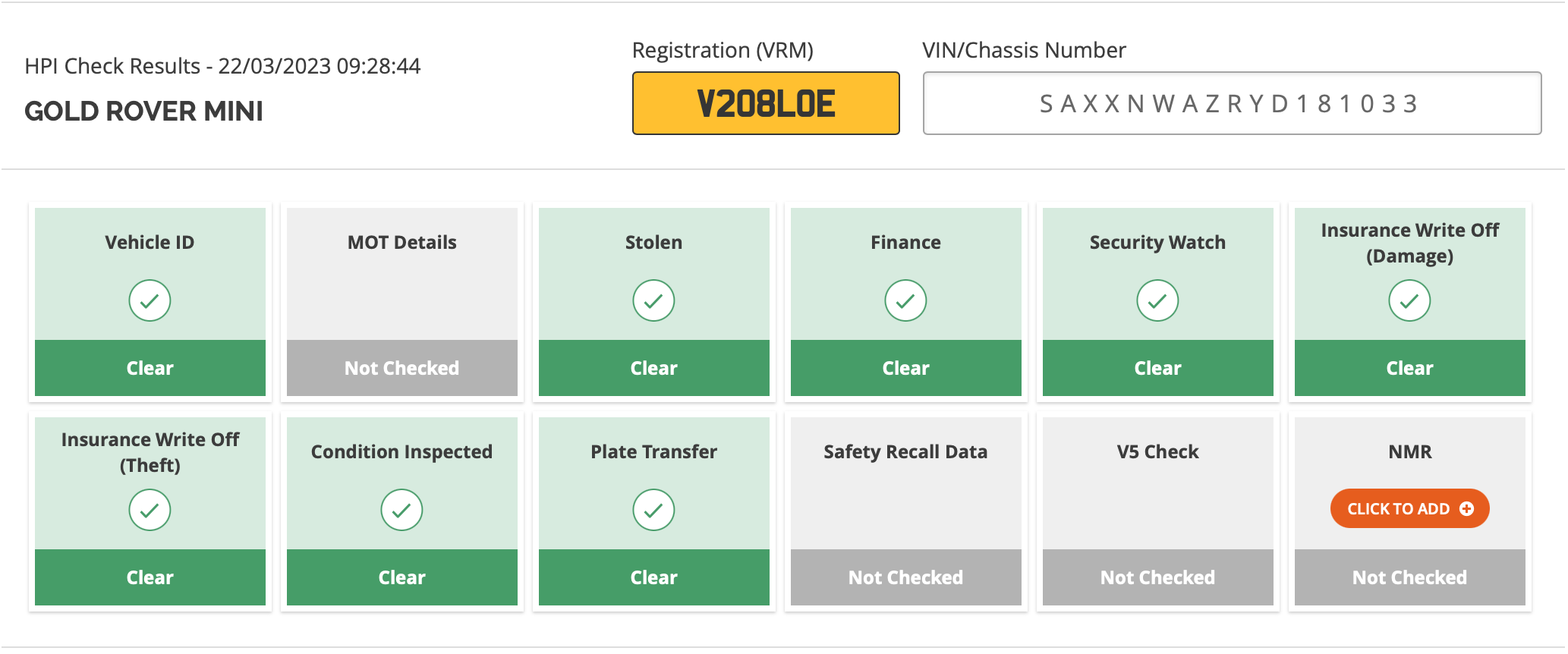Select the VIN/Chassis Number field

[1232, 103]
